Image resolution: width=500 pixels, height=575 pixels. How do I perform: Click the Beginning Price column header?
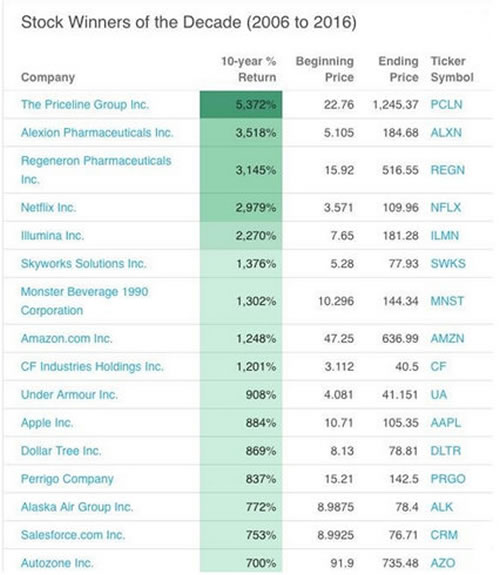(x=325, y=69)
